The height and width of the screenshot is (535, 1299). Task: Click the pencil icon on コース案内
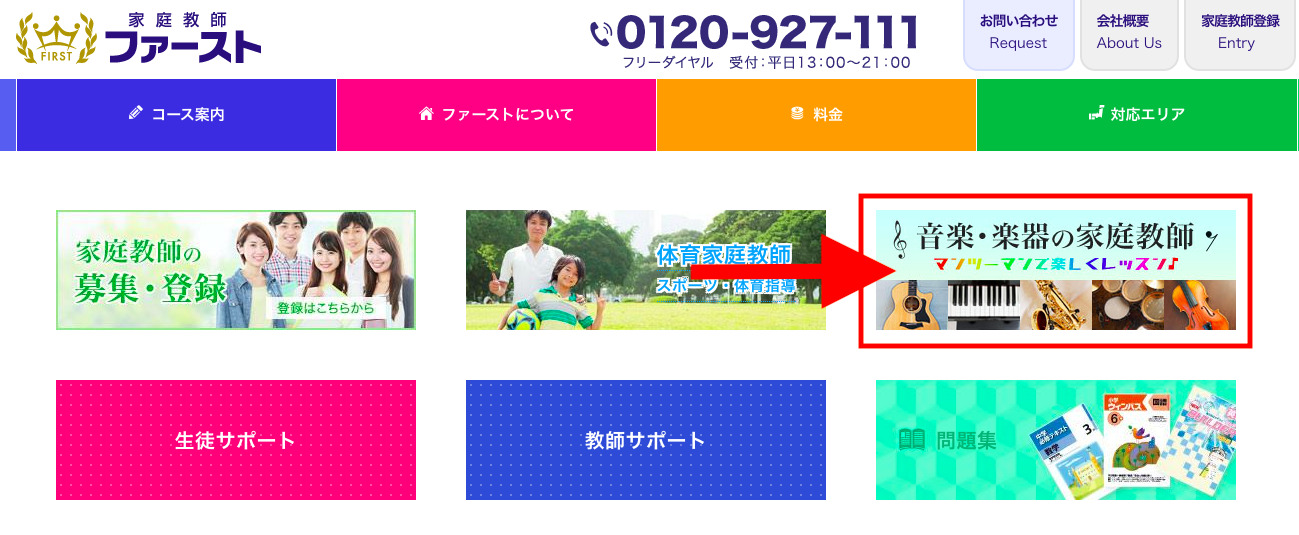pyautogui.click(x=136, y=113)
